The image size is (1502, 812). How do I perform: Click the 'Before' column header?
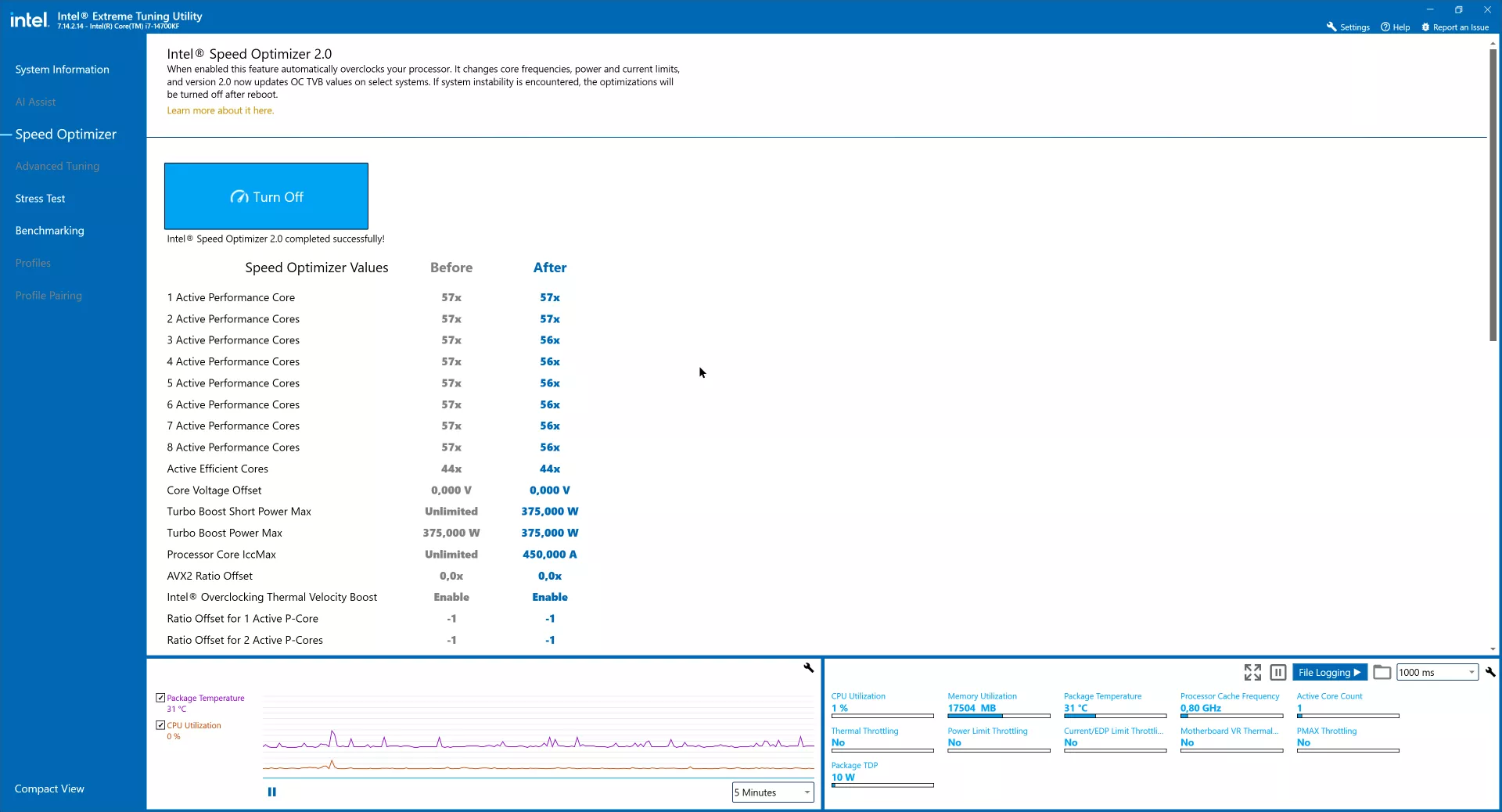(451, 268)
